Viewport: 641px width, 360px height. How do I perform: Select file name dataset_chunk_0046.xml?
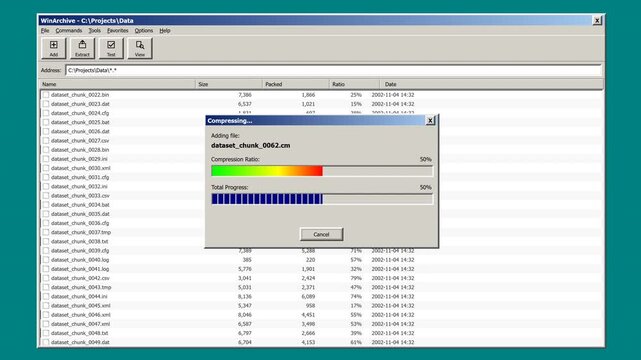tap(81, 315)
